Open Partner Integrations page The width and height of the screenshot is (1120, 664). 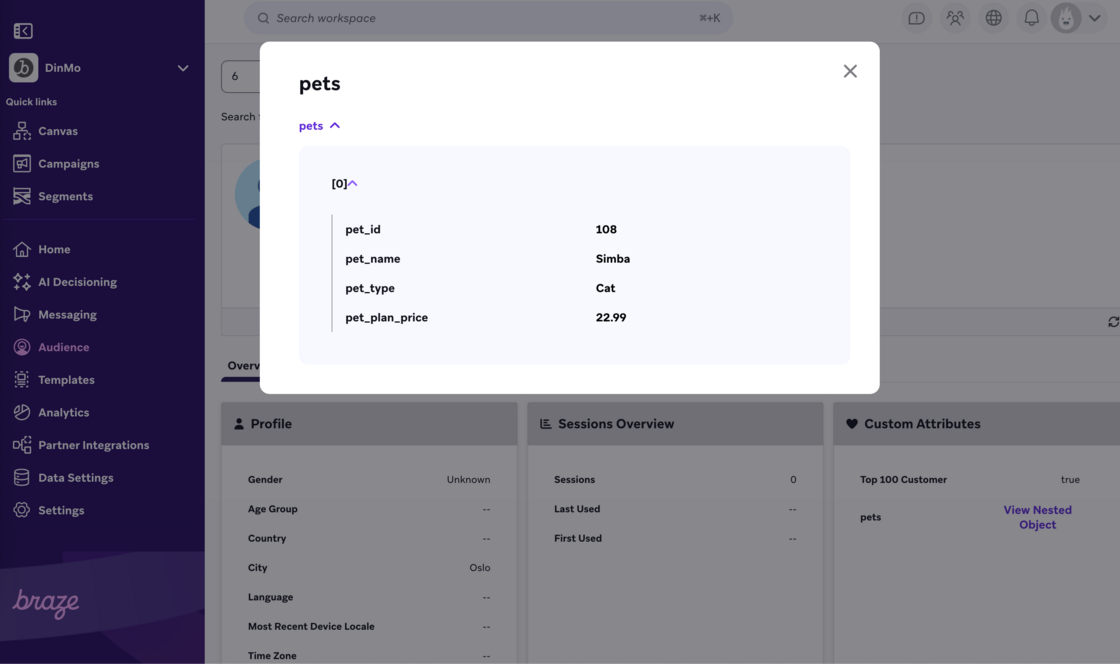point(93,445)
